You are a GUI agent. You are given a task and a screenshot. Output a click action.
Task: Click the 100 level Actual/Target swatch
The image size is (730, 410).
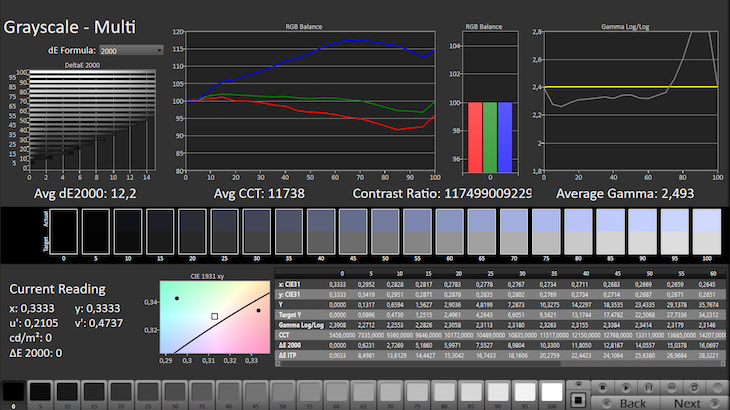[x=707, y=232]
